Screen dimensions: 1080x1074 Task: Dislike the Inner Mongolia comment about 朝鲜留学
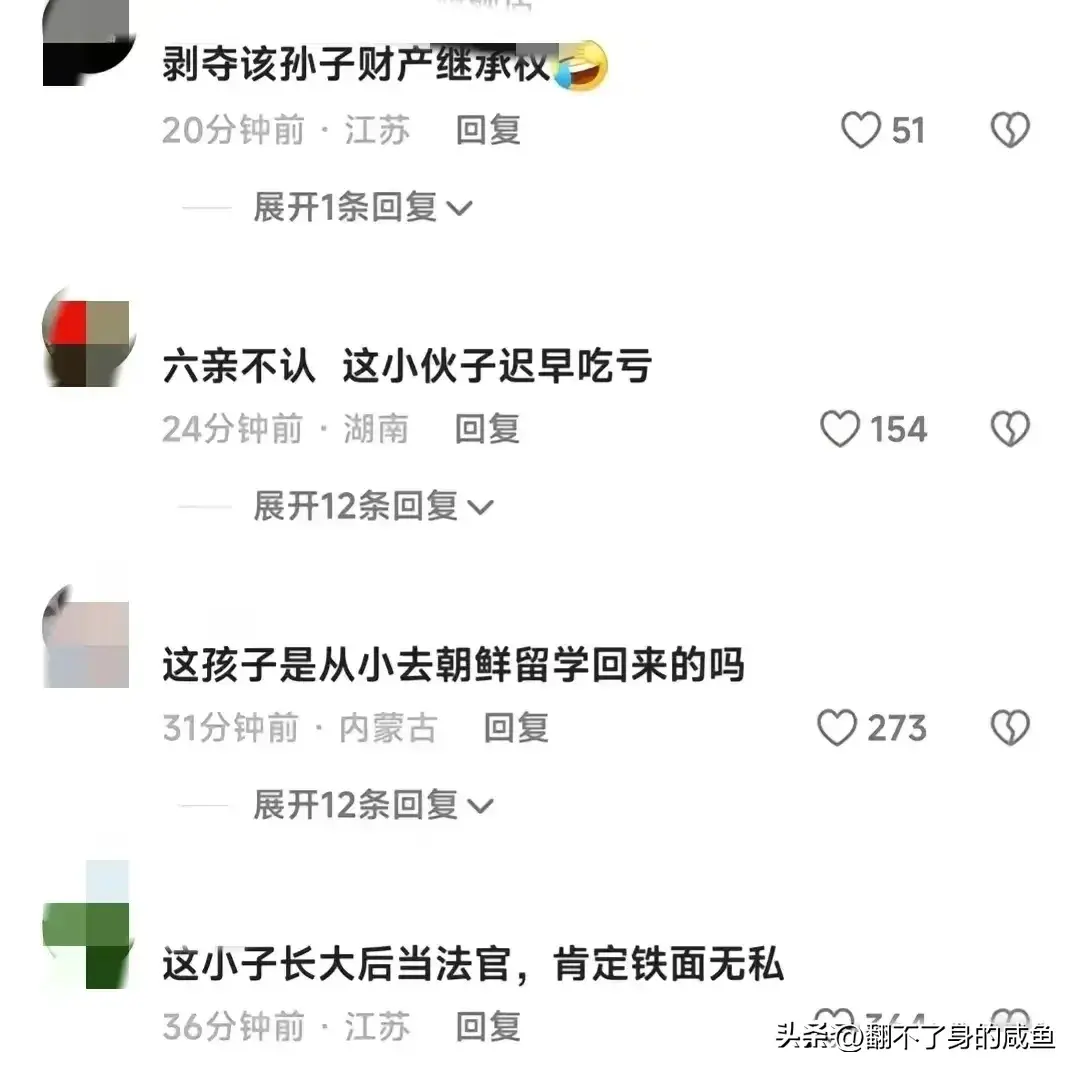click(1010, 727)
